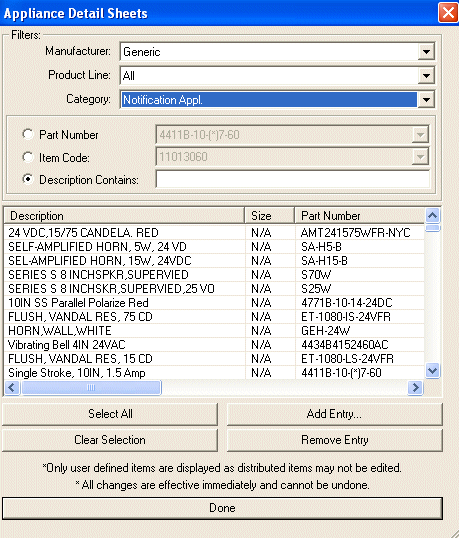Image resolution: width=459 pixels, height=538 pixels.
Task: Select the Item Code radio button
Action: click(28, 157)
